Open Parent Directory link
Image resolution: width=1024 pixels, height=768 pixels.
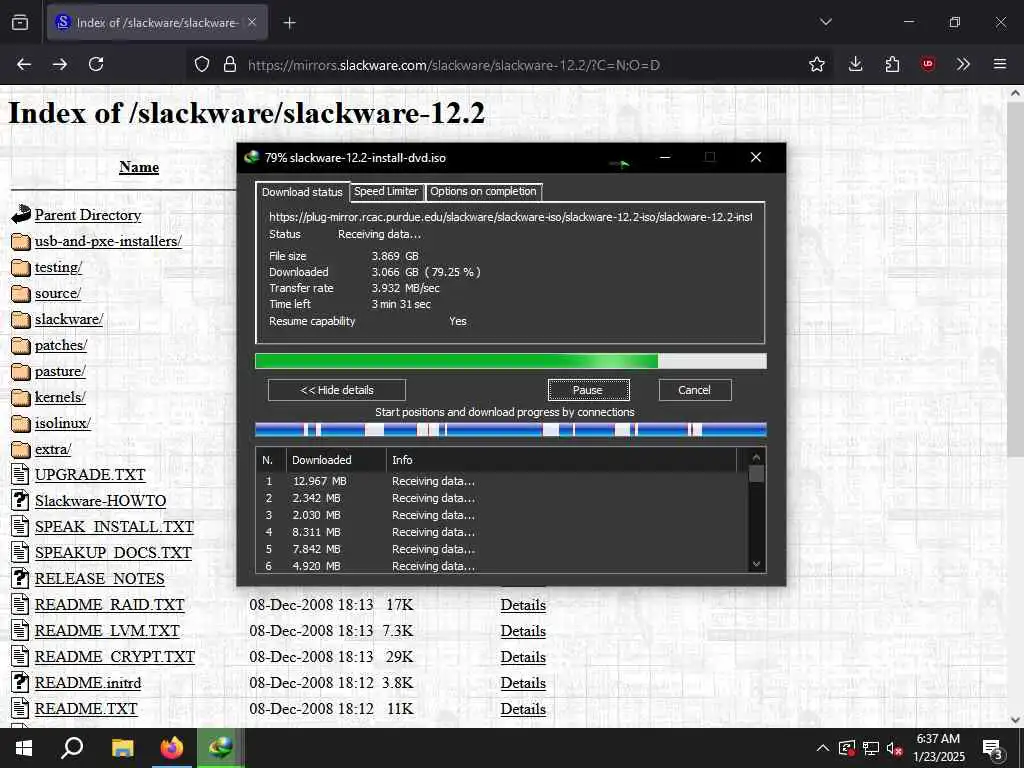click(88, 215)
